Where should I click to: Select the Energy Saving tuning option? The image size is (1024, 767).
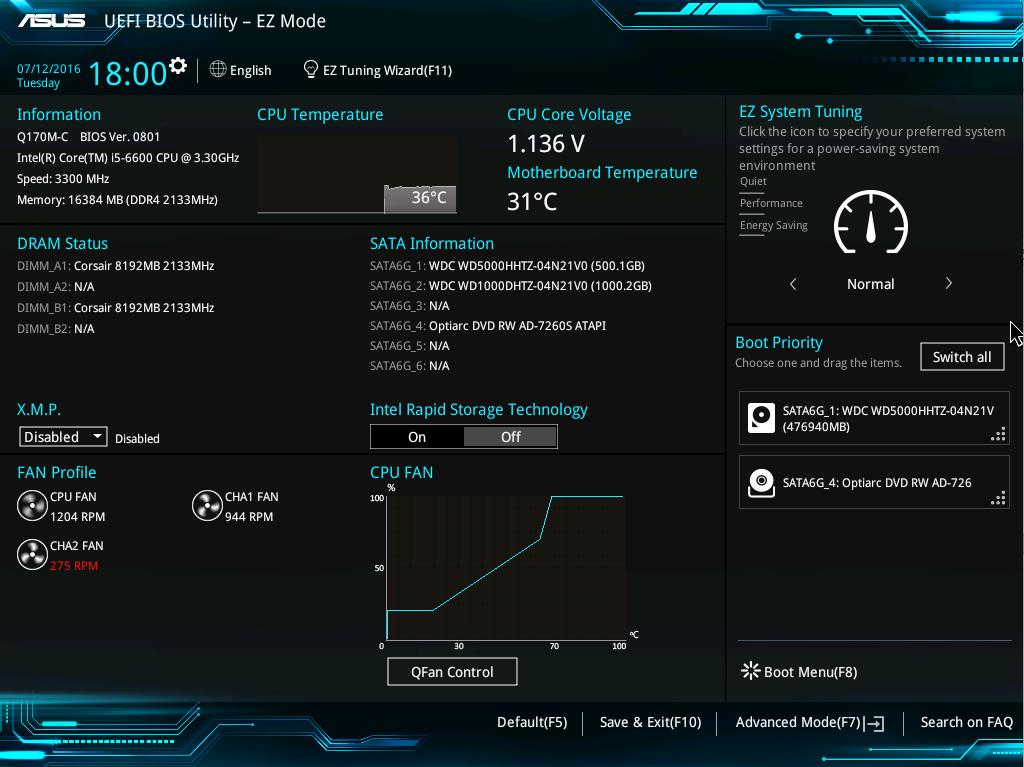[773, 226]
